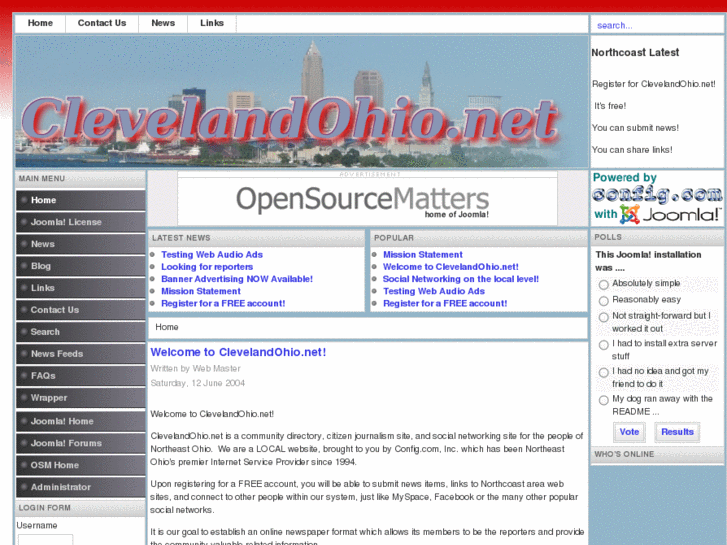The image size is (727, 545).
Task: Select My dog ran away with the README
Action: (604, 400)
